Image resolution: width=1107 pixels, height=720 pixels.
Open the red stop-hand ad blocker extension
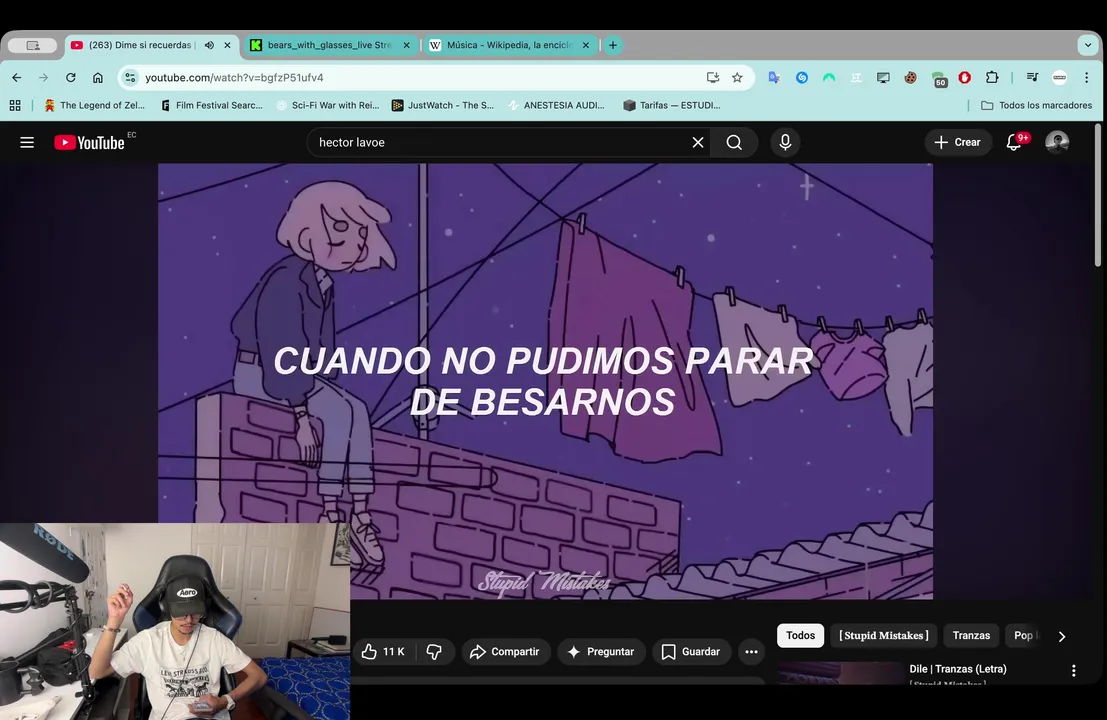964,78
